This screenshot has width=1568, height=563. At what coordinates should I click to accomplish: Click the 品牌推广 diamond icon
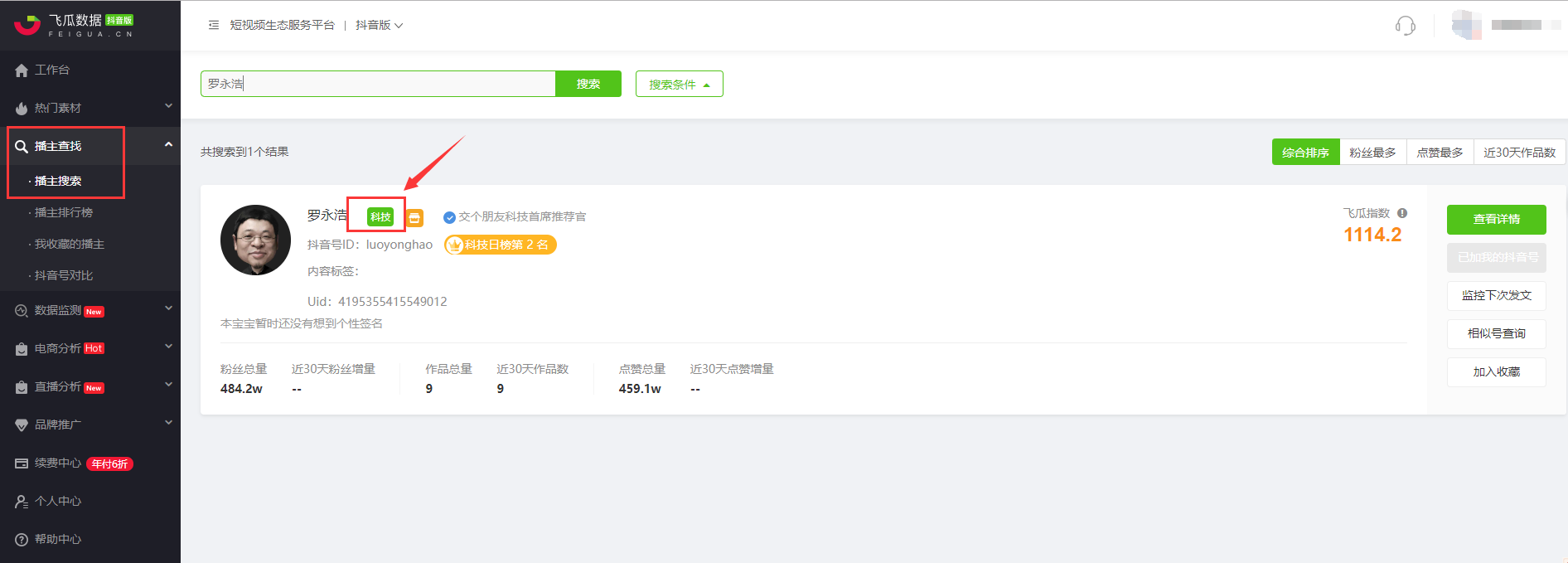(22, 425)
